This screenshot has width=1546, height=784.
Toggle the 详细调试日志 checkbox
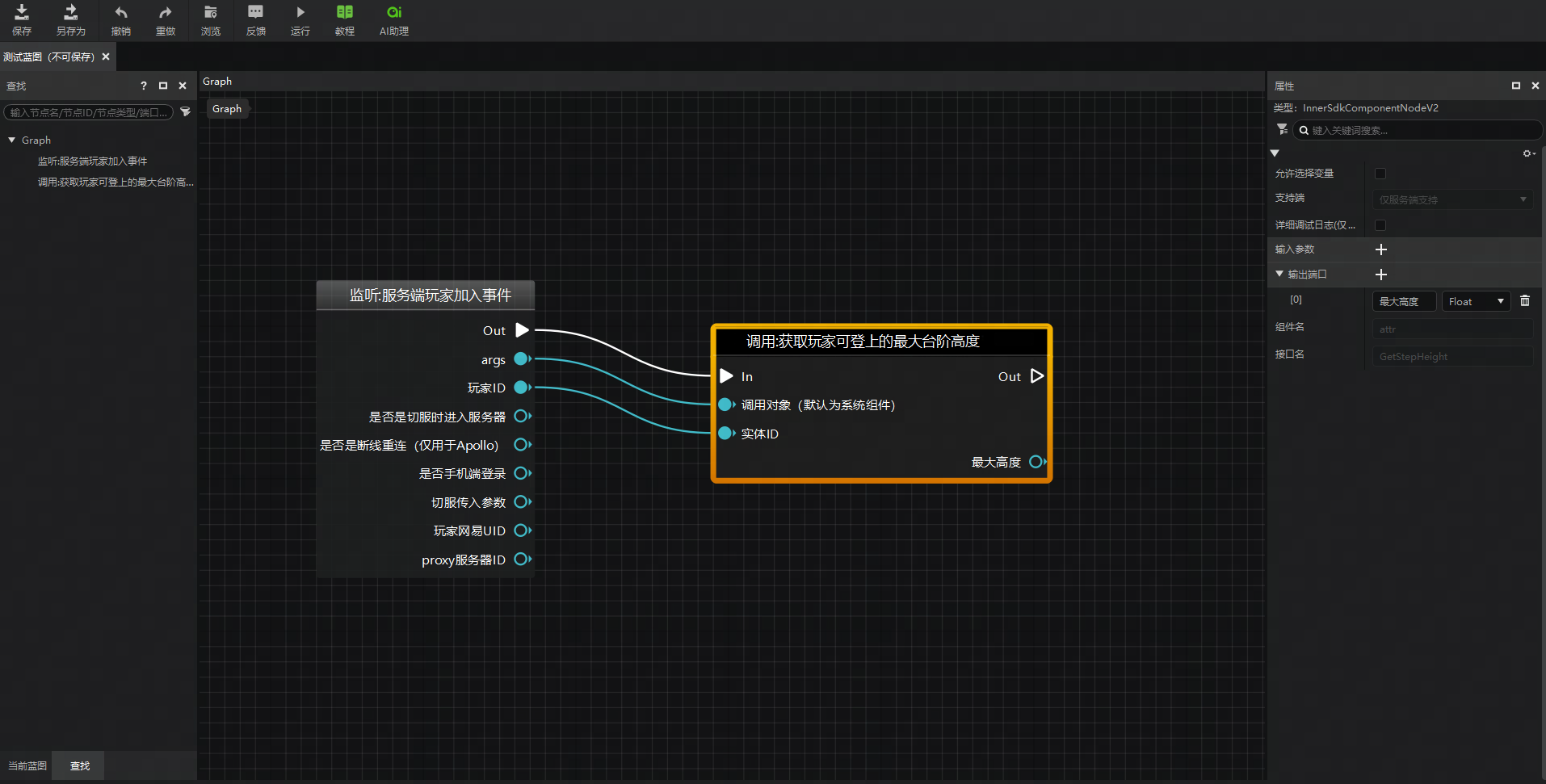1380,225
